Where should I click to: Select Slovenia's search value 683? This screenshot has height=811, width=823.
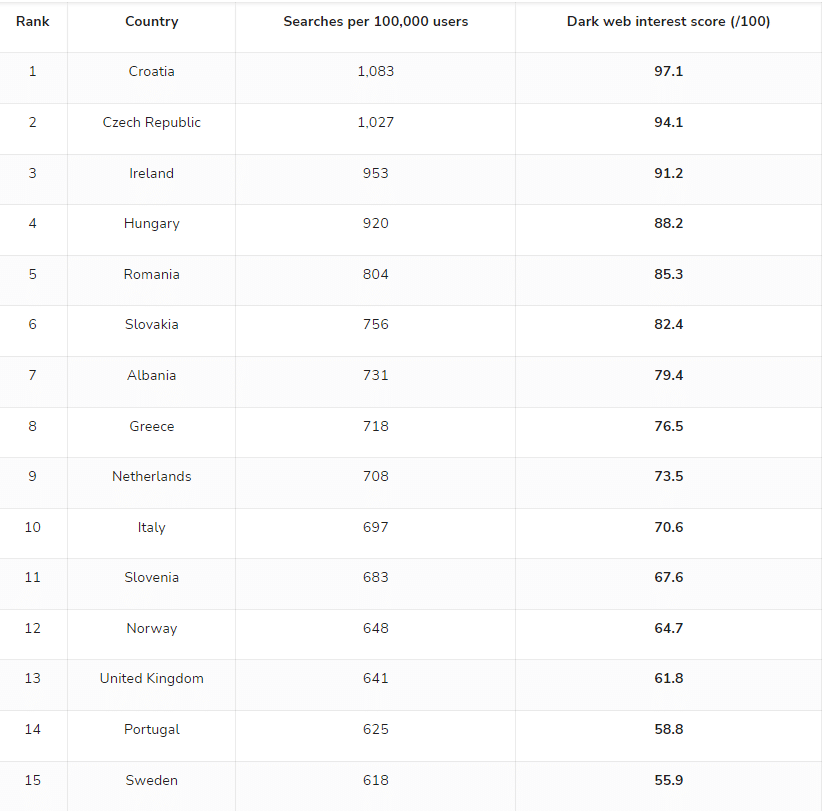pyautogui.click(x=376, y=577)
